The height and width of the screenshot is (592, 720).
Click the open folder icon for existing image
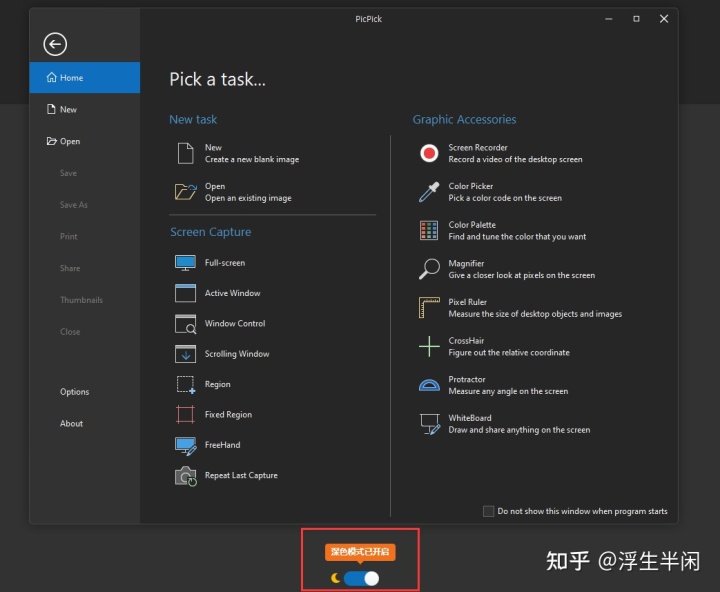pyautogui.click(x=186, y=192)
